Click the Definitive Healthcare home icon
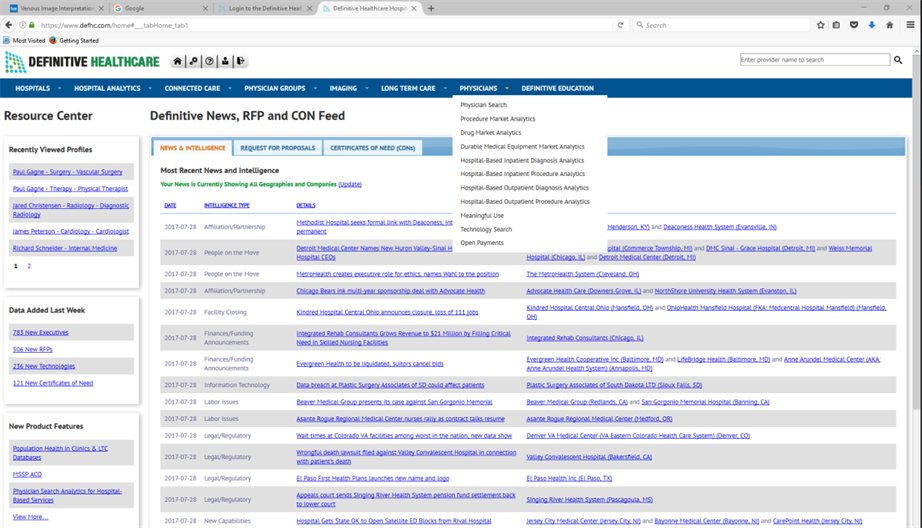The height and width of the screenshot is (528, 922). tap(177, 61)
